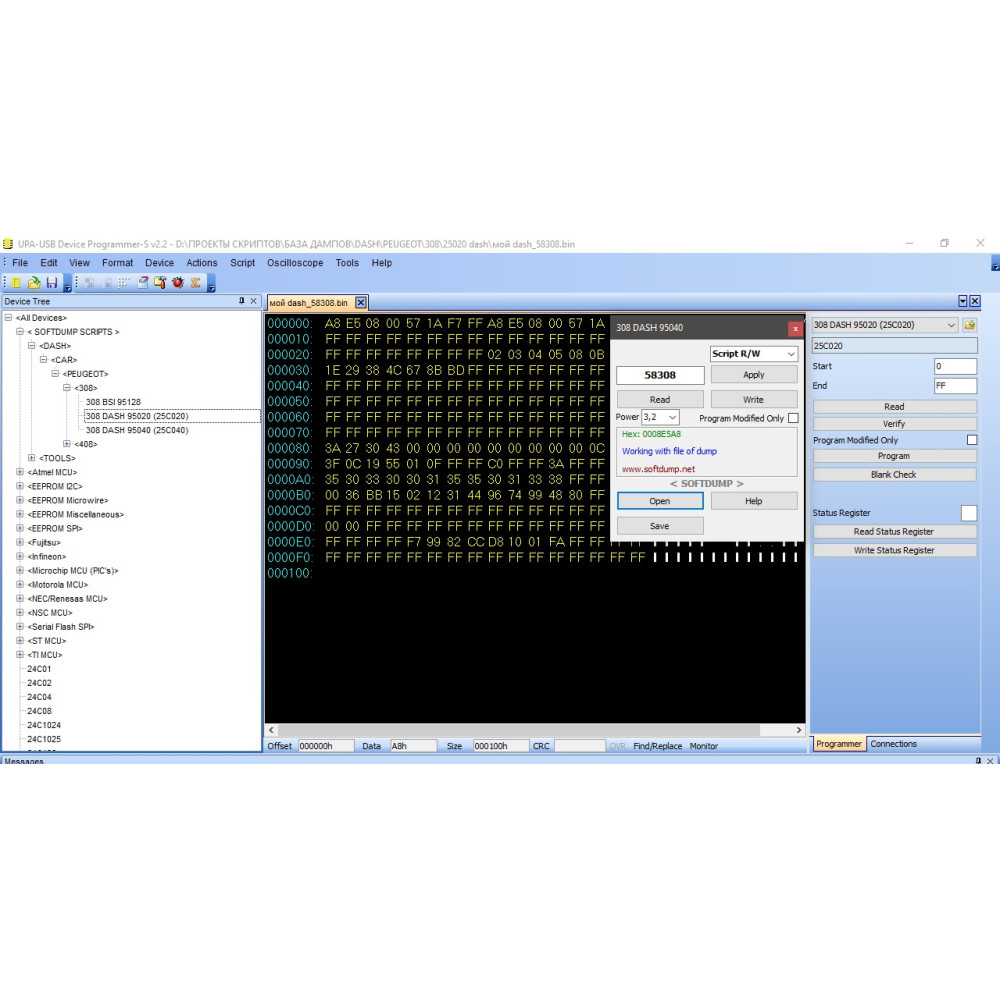
Task: Open the 308 DASH 95020 device combo box
Action: point(884,325)
